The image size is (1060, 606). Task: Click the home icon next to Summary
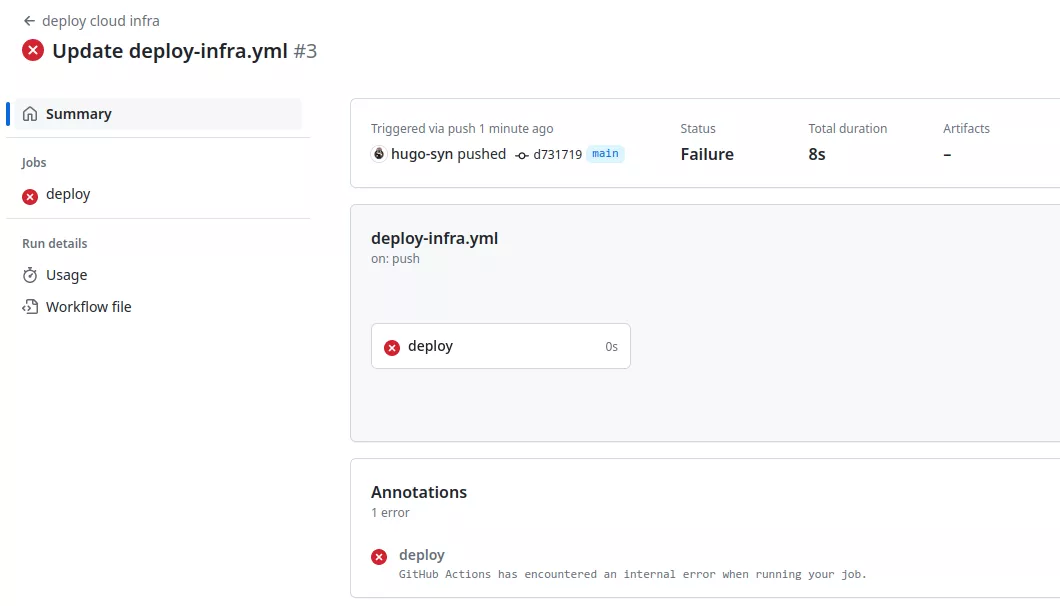click(30, 114)
